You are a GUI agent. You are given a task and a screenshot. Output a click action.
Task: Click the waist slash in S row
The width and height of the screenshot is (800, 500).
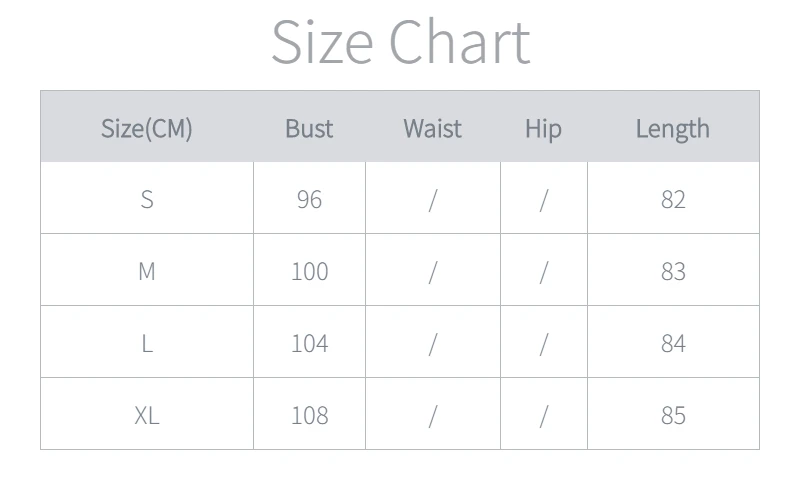pyautogui.click(x=433, y=200)
